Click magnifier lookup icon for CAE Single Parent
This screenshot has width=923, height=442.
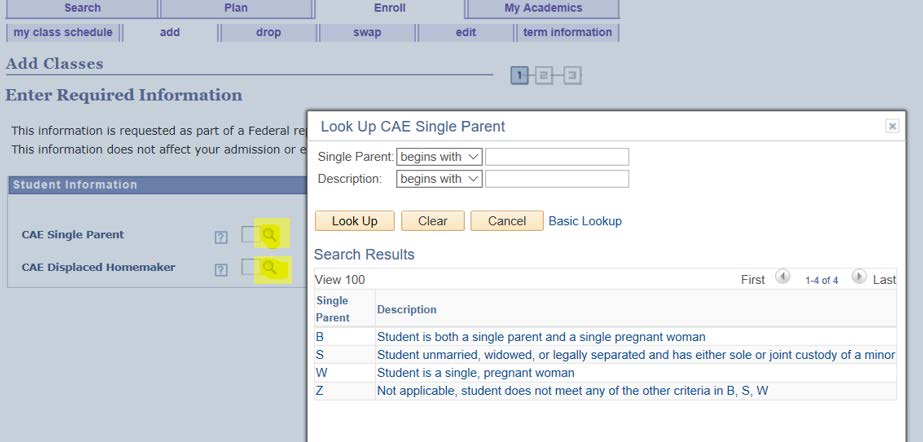pyautogui.click(x=270, y=235)
